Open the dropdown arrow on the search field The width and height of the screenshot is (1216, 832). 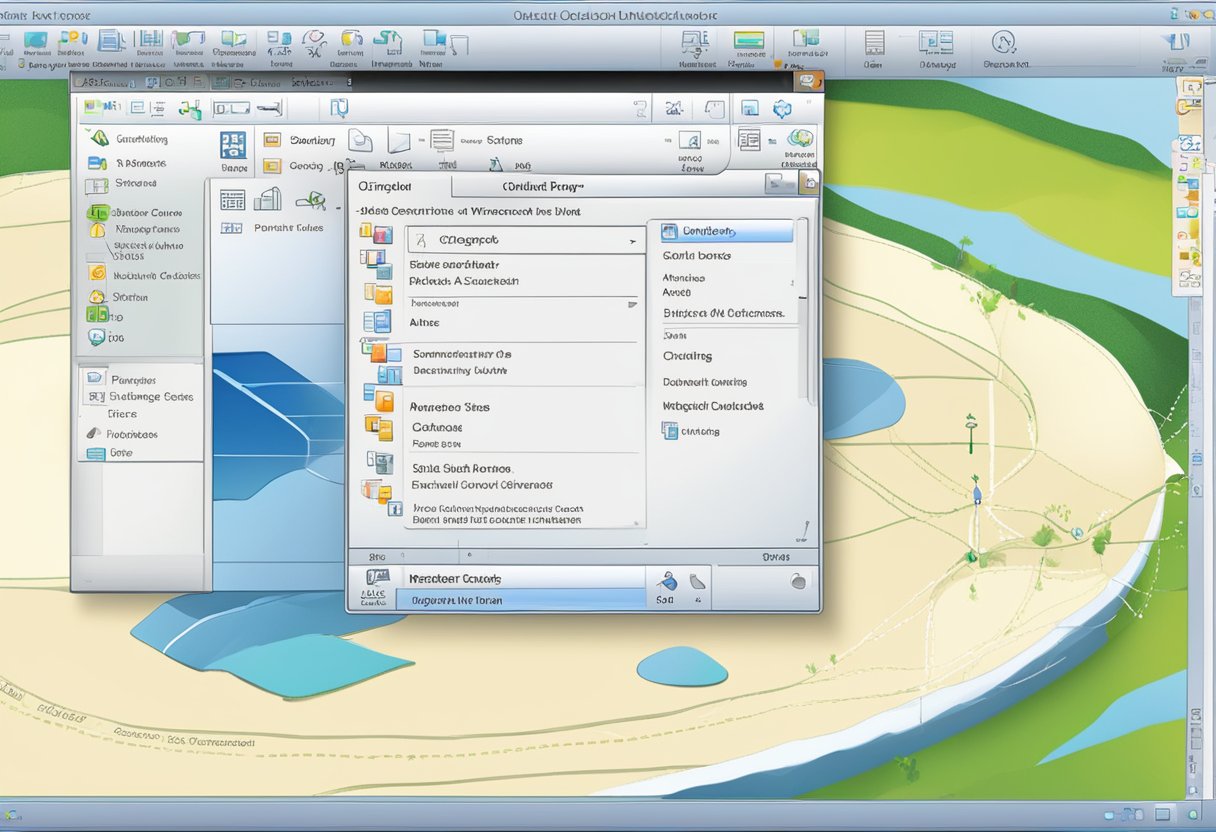pyautogui.click(x=631, y=239)
